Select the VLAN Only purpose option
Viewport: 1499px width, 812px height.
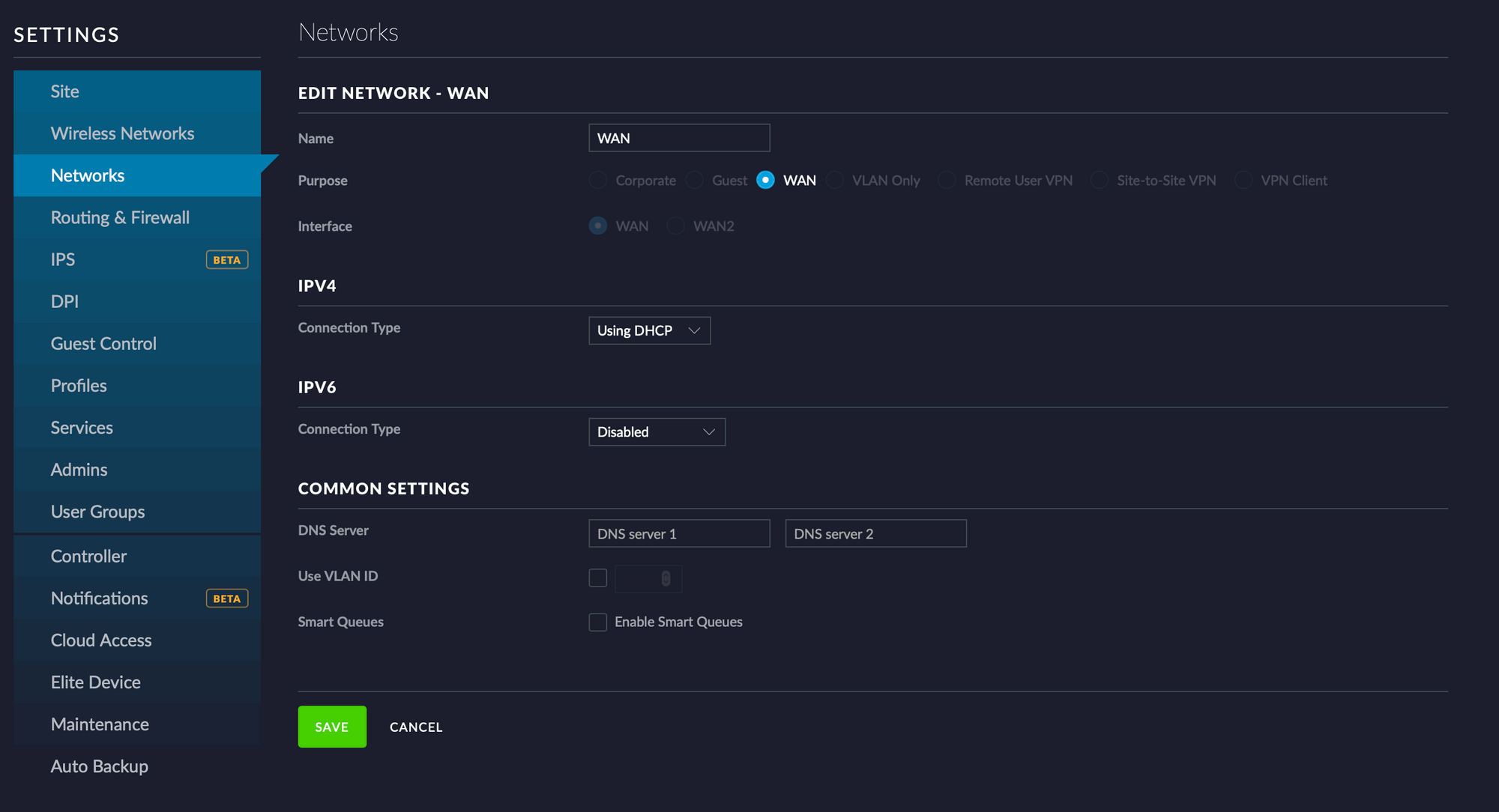point(834,181)
